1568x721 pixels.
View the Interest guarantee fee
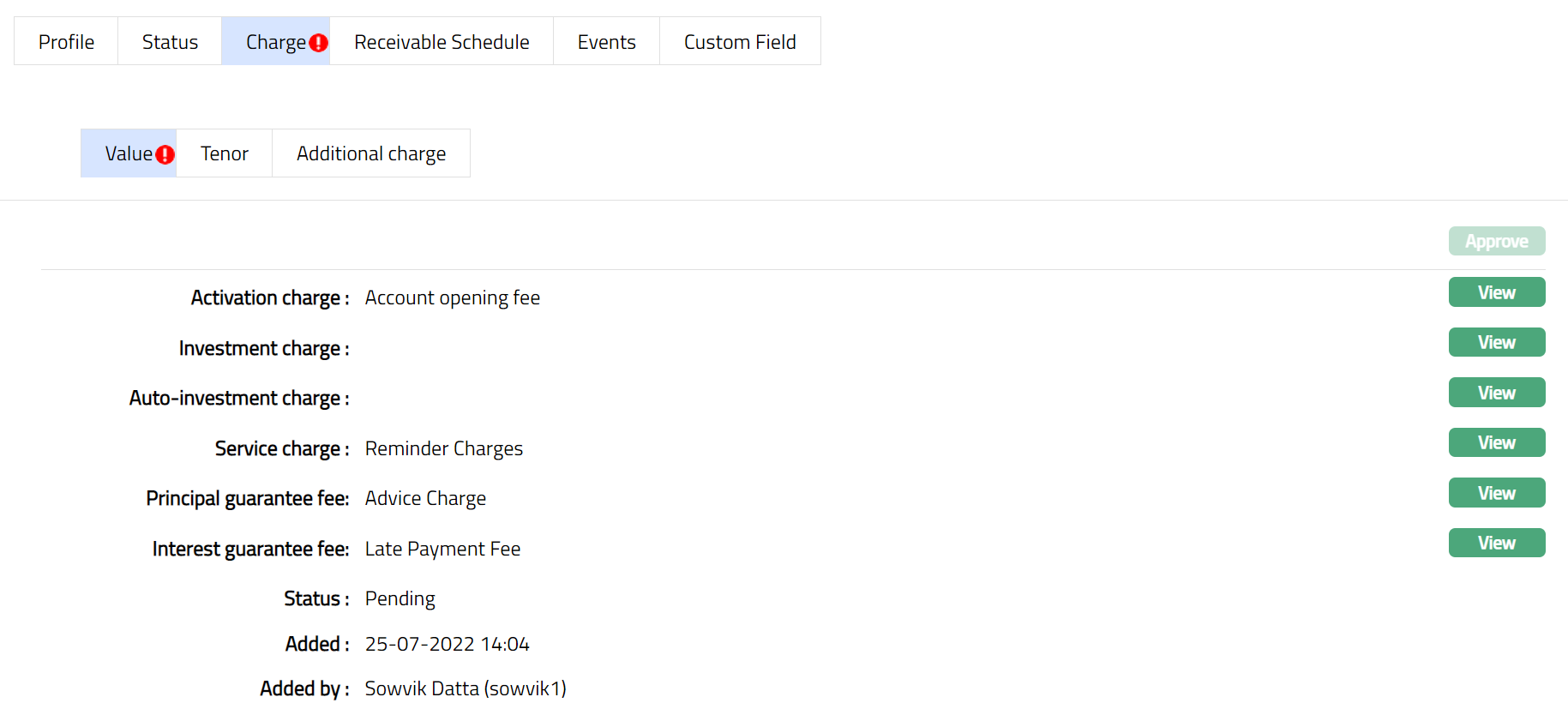1496,543
